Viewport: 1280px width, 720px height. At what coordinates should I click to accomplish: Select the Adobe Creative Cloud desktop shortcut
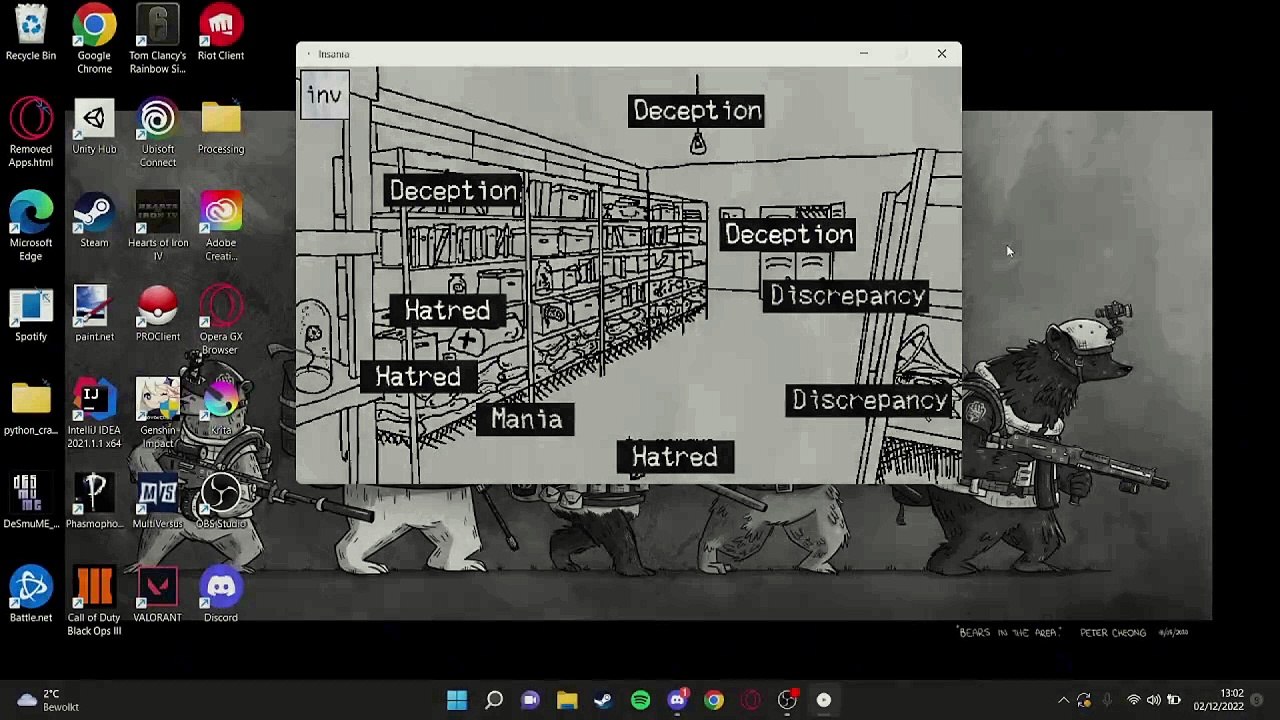pyautogui.click(x=221, y=227)
